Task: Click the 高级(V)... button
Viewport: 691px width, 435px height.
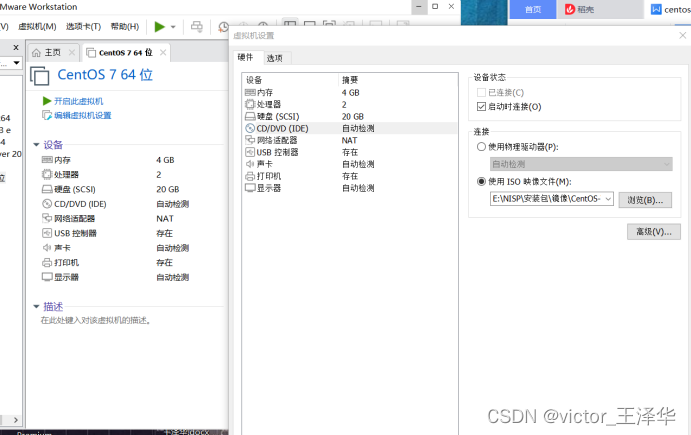Action: click(654, 232)
